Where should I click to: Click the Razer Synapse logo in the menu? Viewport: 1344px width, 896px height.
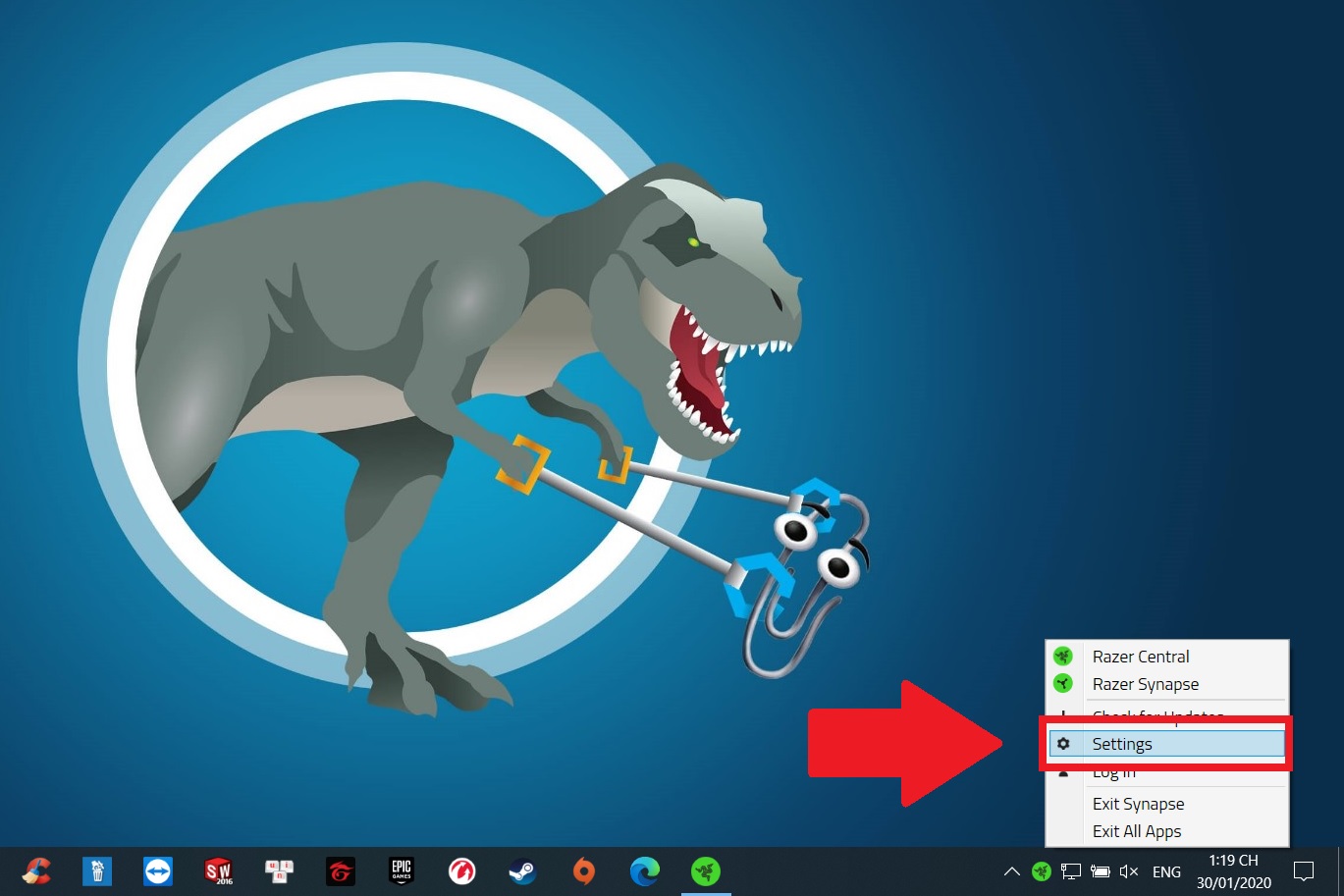point(1063,683)
